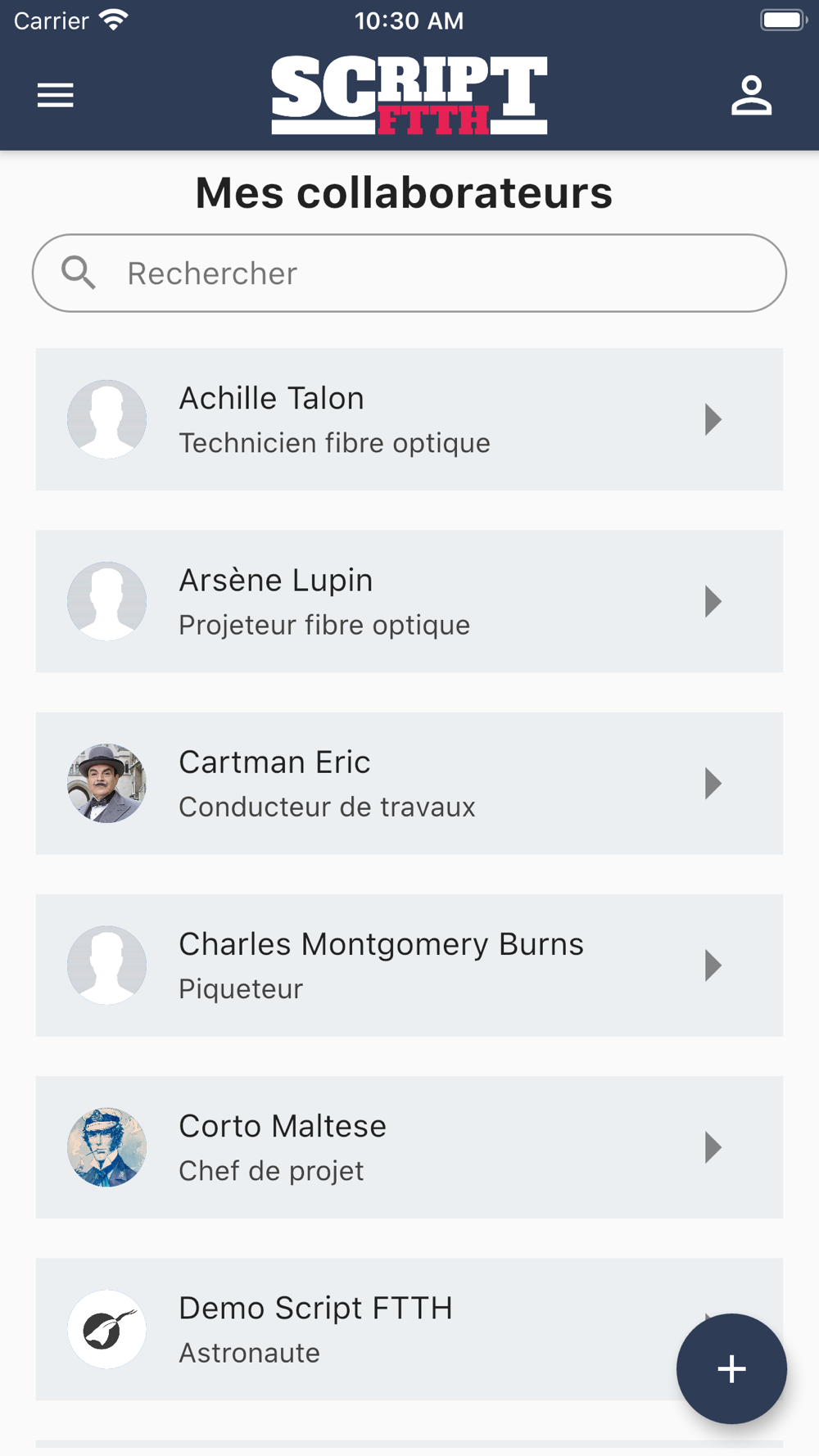Tap the Script FTTH logo
This screenshot has height=1456, width=819.
coord(409,95)
